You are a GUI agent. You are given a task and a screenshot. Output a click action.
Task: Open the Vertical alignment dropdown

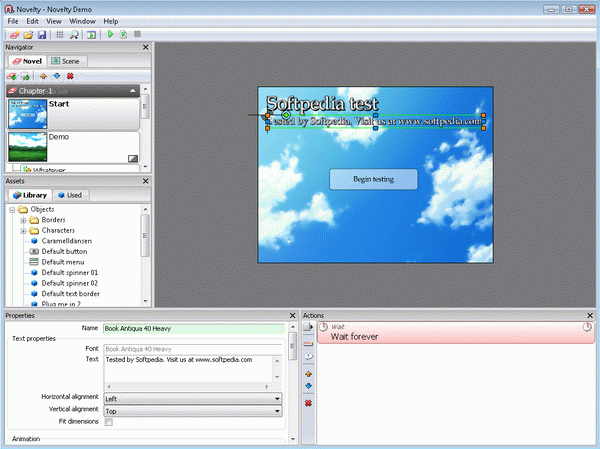tap(193, 411)
